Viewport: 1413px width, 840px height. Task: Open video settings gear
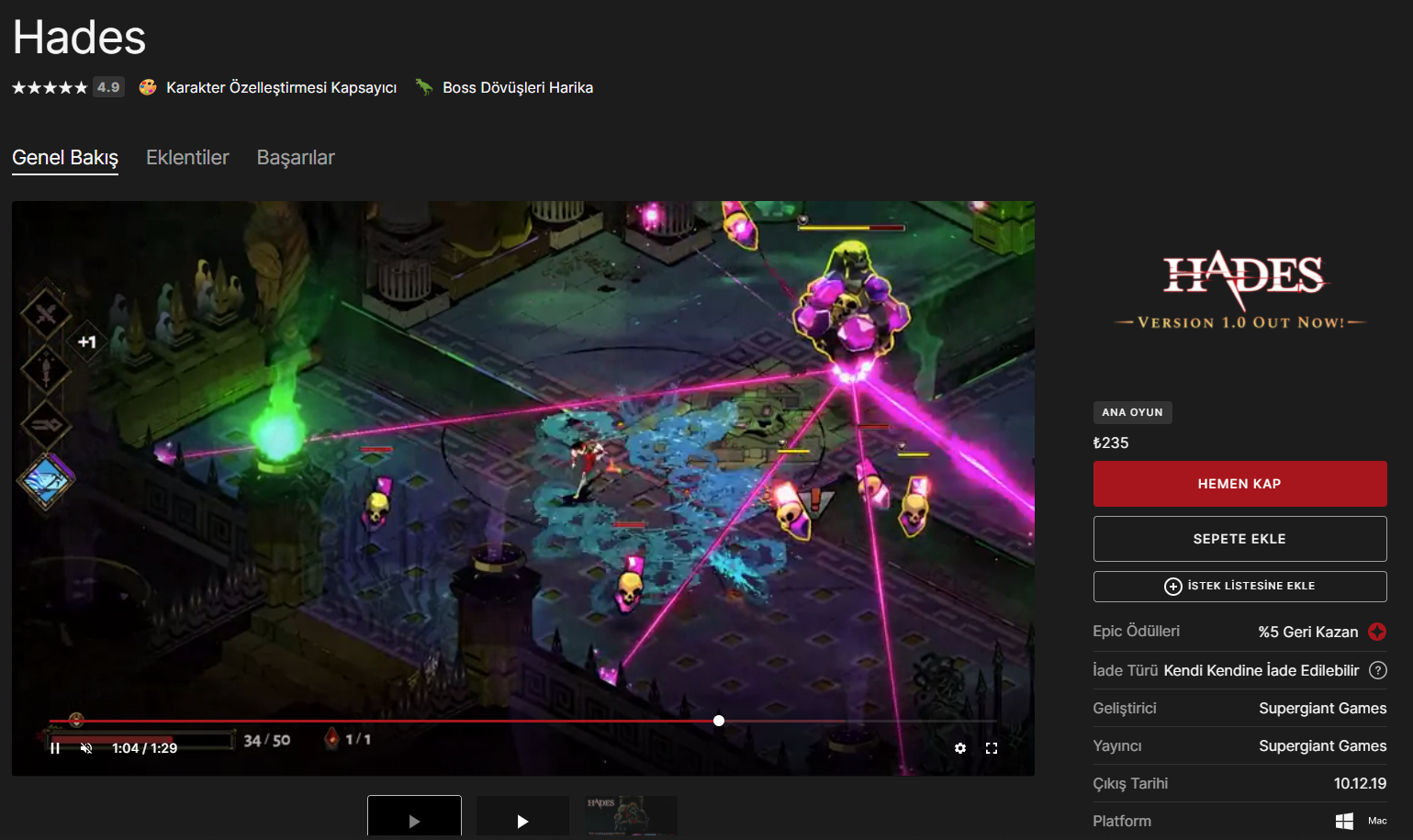[960, 748]
